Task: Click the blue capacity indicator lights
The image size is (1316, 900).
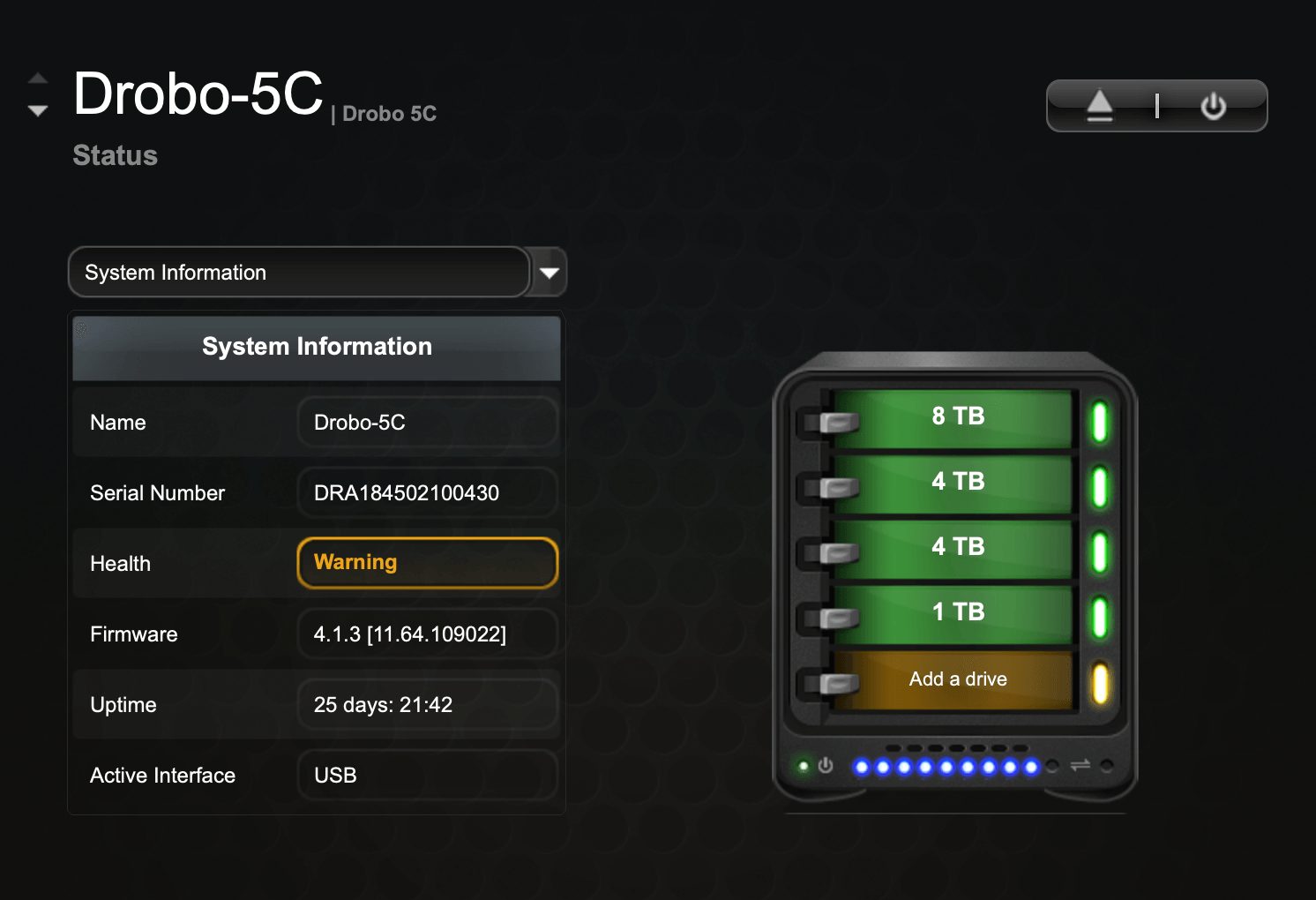Action: [x=946, y=767]
